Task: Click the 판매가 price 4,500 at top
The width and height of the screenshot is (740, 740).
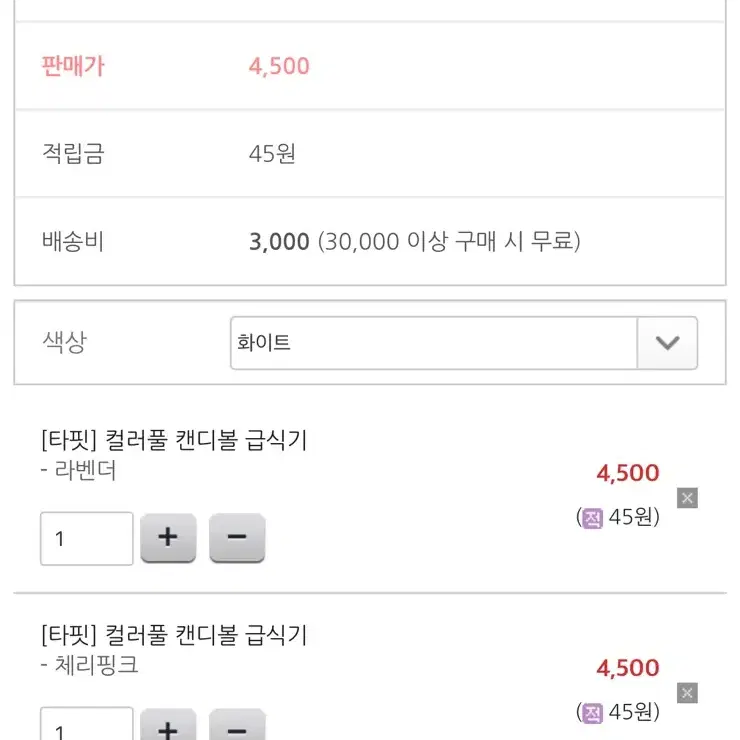Action: (279, 66)
